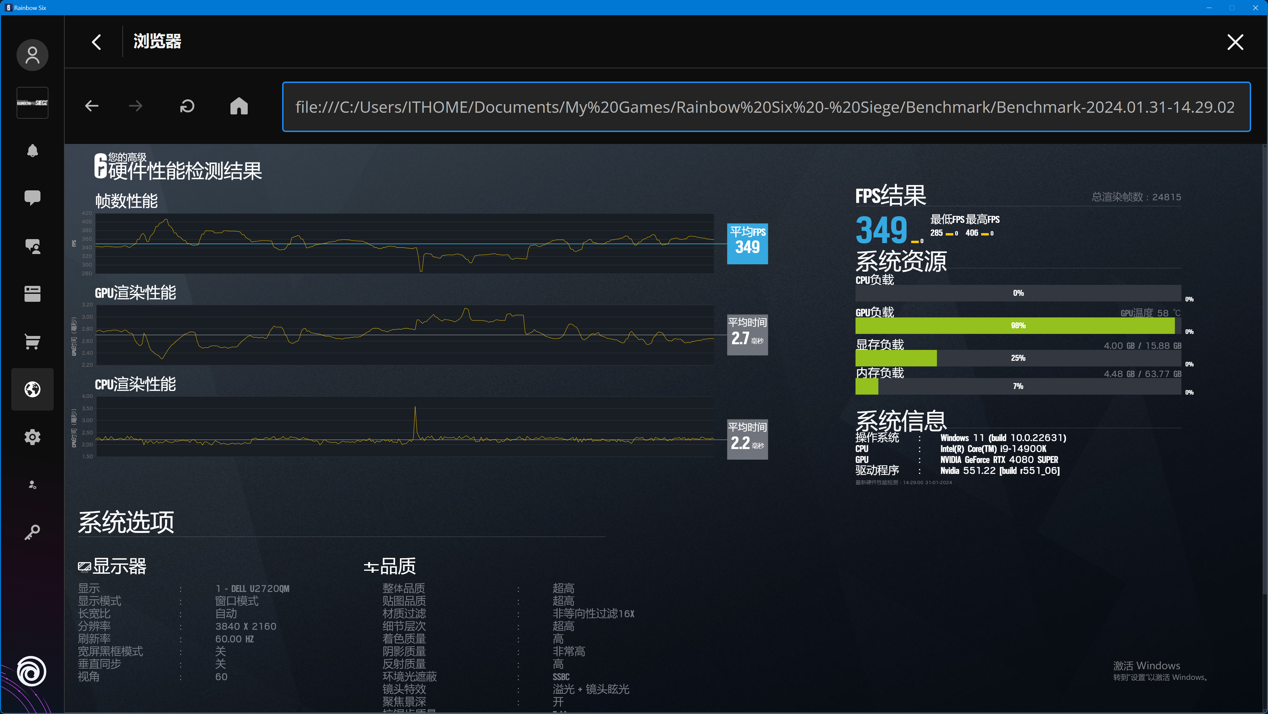
Task: Click the 显示器 section monitor icon
Action: (x=84, y=567)
